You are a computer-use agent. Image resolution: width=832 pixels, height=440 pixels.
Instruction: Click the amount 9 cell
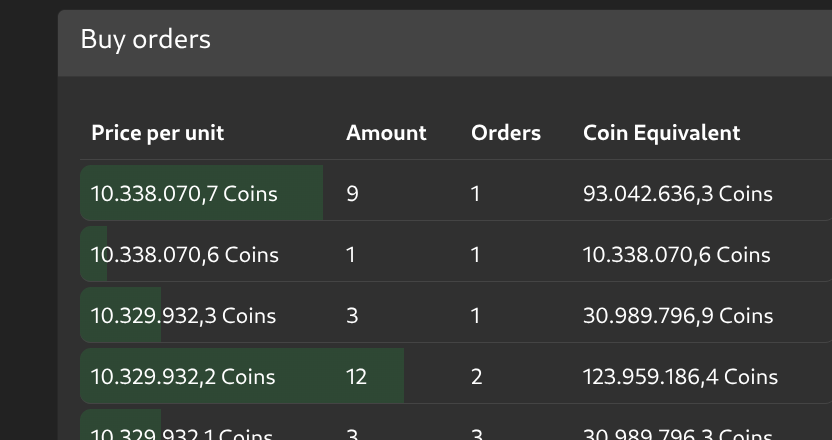(352, 194)
